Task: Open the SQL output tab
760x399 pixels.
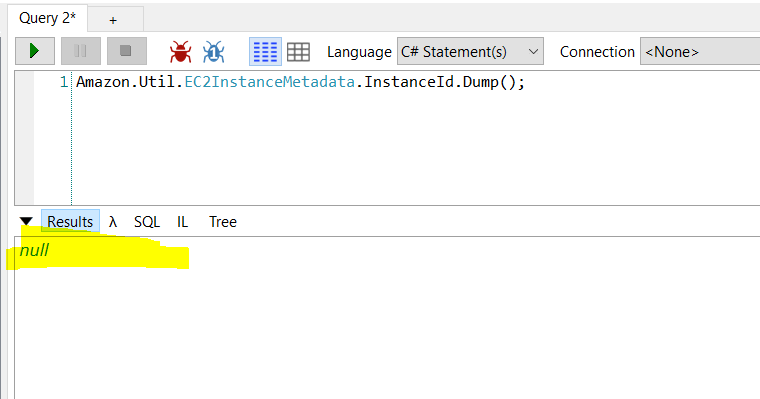Action: [x=147, y=222]
